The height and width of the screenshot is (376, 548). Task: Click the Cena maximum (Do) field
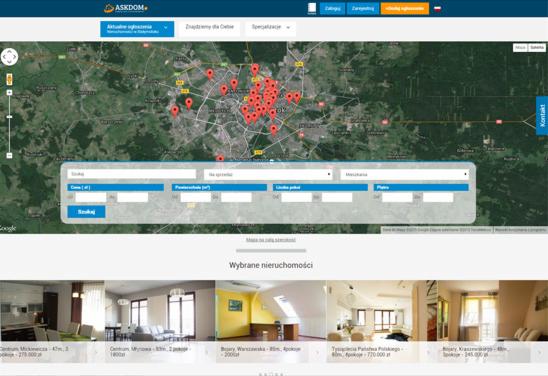(x=132, y=197)
